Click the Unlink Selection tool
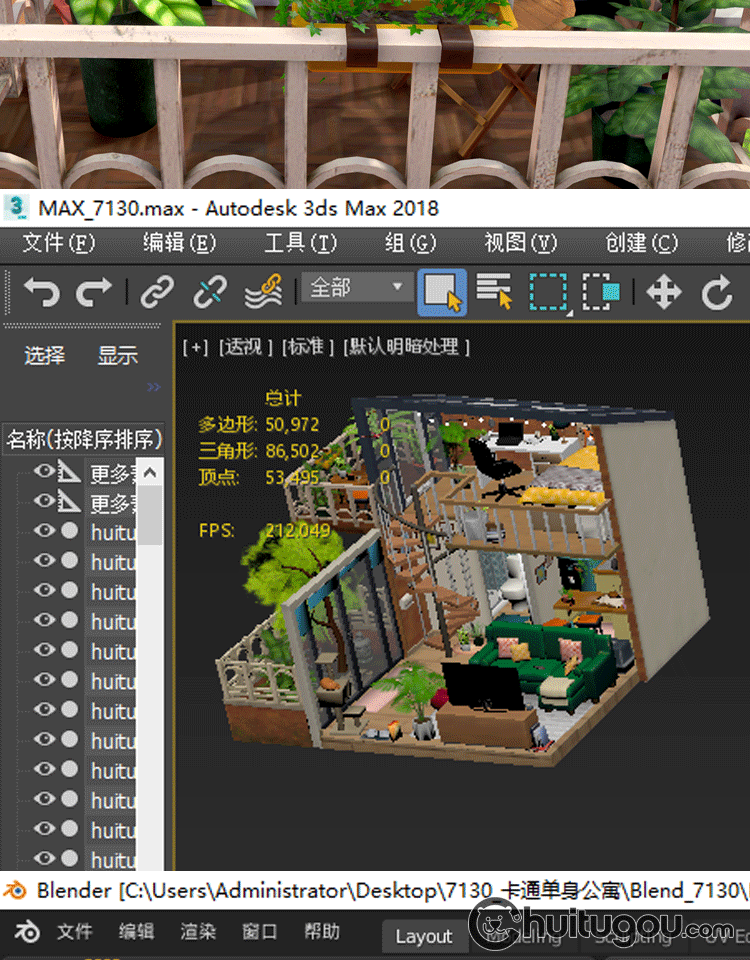The height and width of the screenshot is (960, 750). 210,292
